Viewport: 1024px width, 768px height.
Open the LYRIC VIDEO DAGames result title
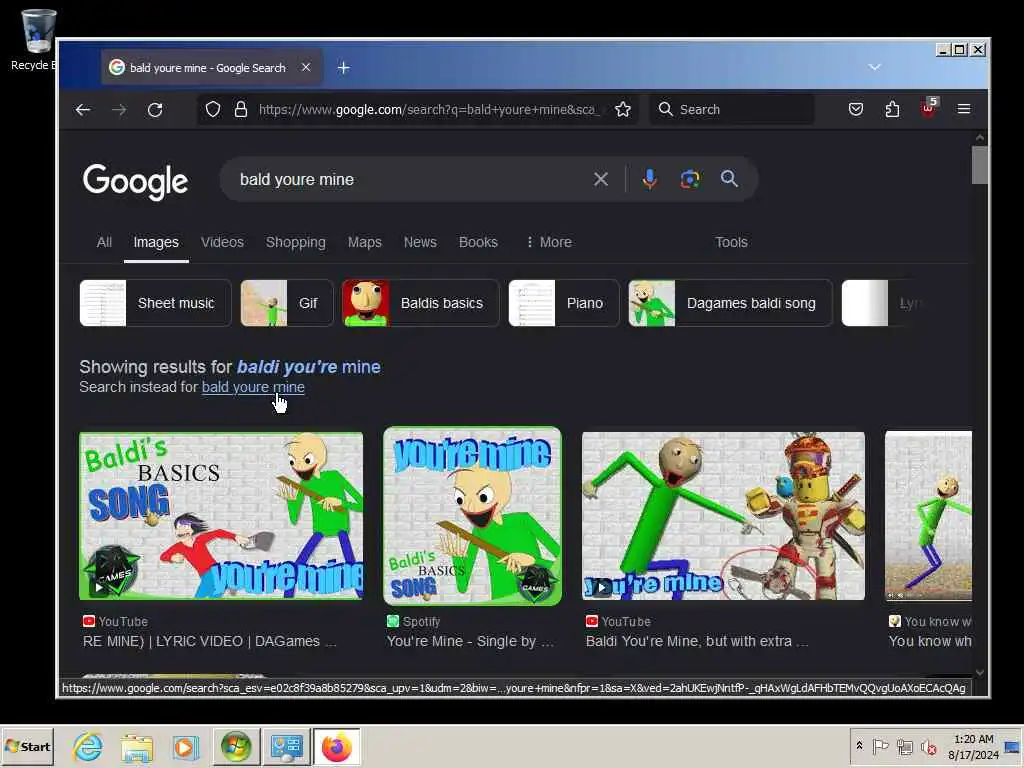point(209,641)
